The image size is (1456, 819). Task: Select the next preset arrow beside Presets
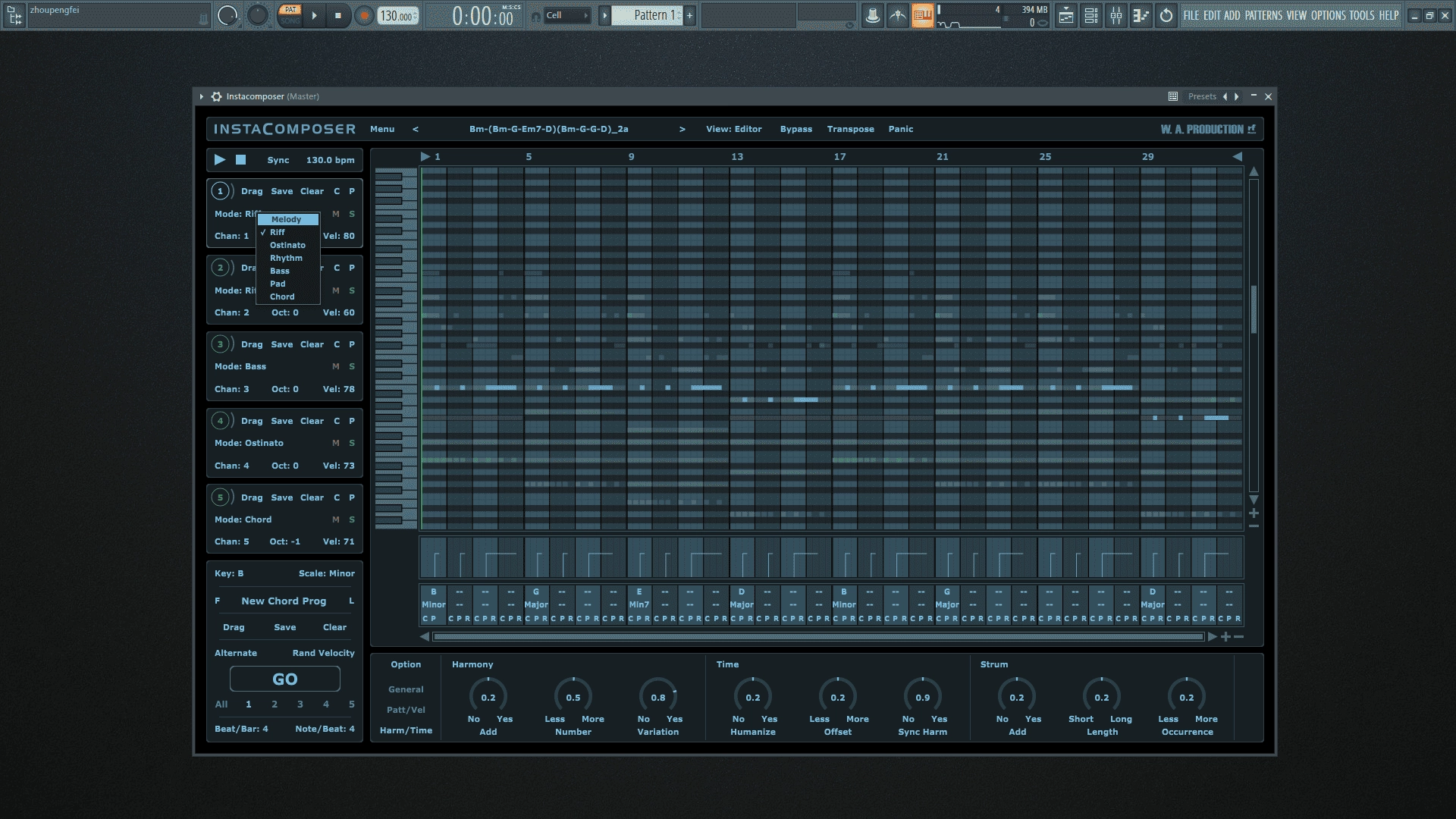(x=1237, y=96)
